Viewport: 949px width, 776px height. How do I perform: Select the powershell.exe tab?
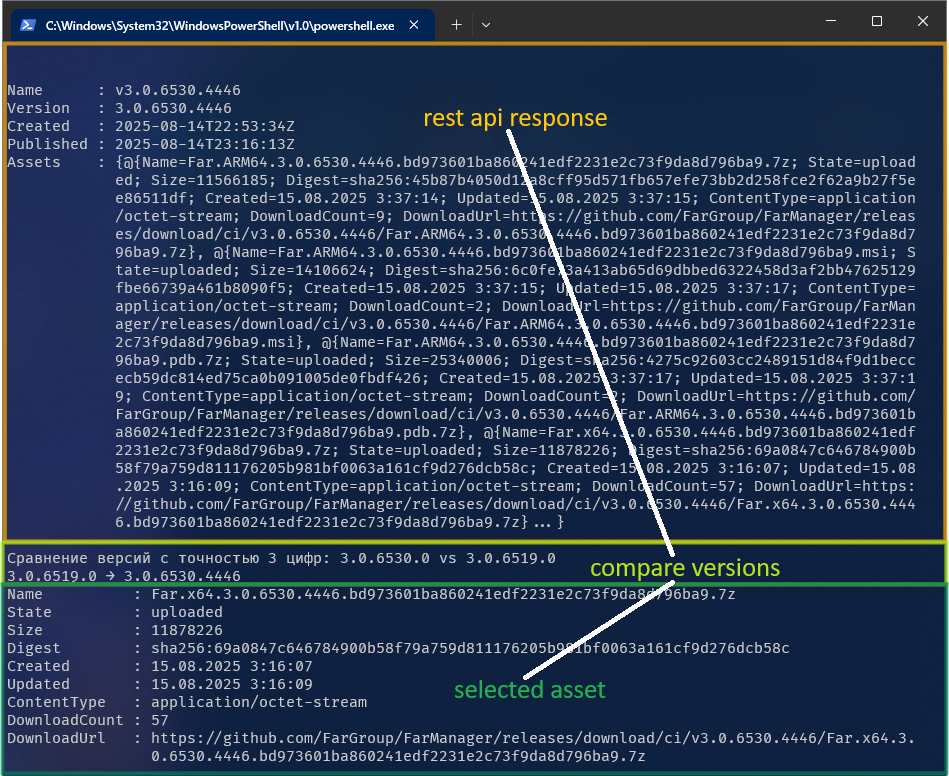pos(222,25)
